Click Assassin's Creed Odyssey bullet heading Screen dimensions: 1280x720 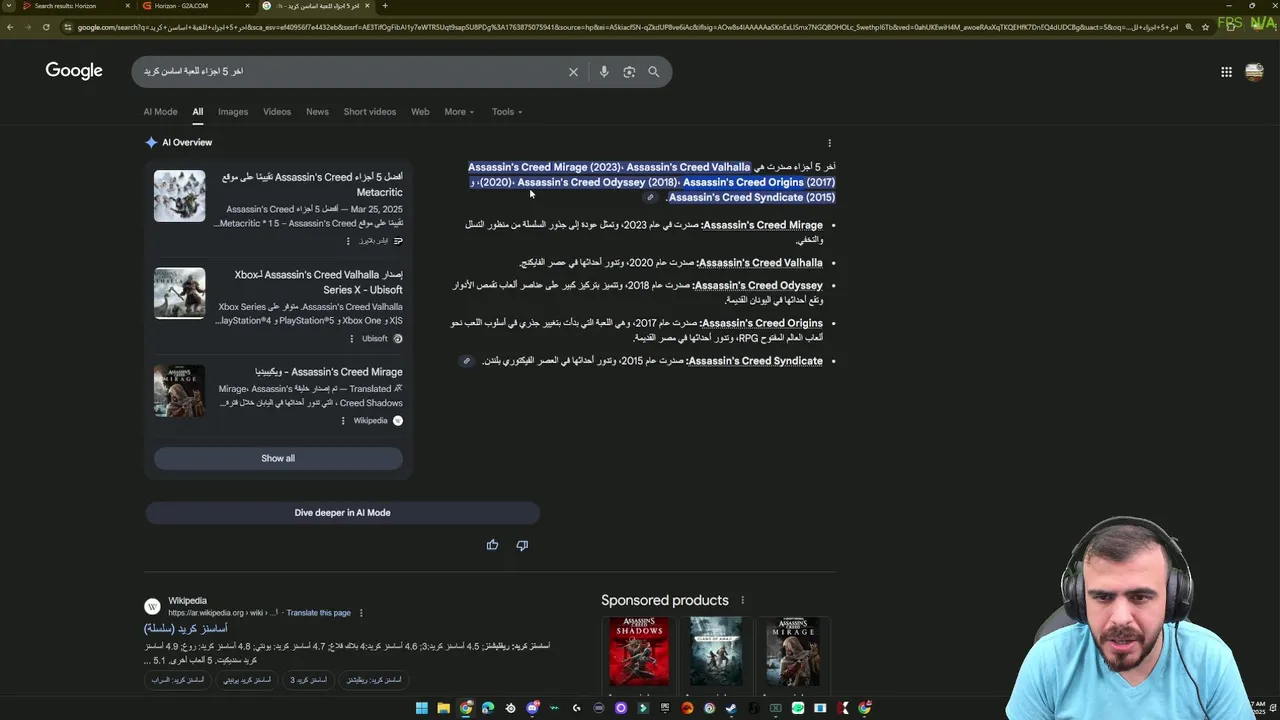(x=758, y=285)
